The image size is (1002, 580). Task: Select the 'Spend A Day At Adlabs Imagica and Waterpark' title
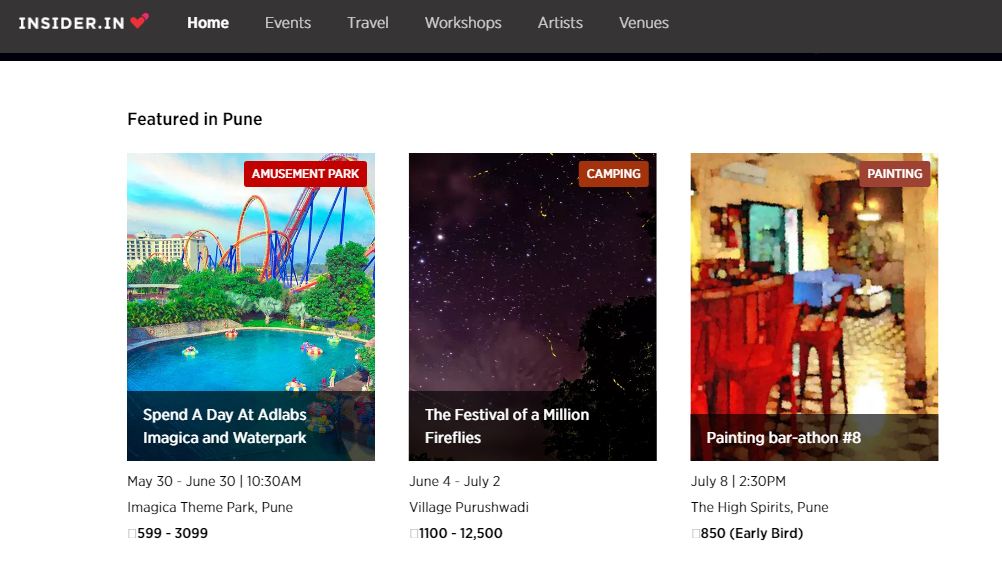coord(225,426)
